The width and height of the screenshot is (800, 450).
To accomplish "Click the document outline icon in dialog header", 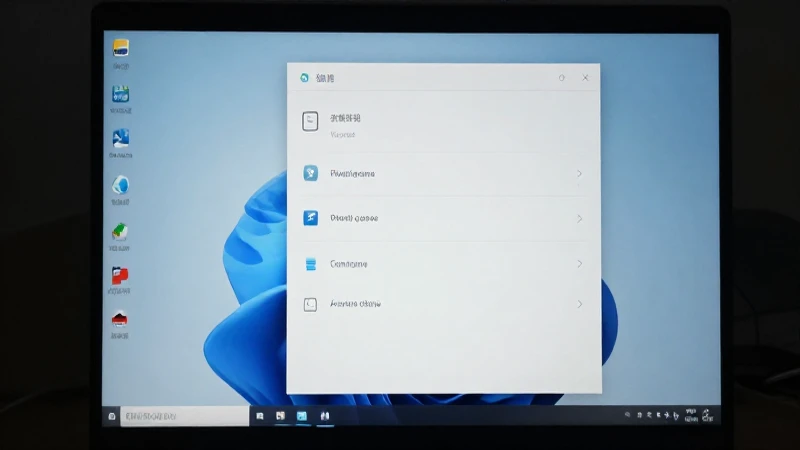I will [310, 121].
